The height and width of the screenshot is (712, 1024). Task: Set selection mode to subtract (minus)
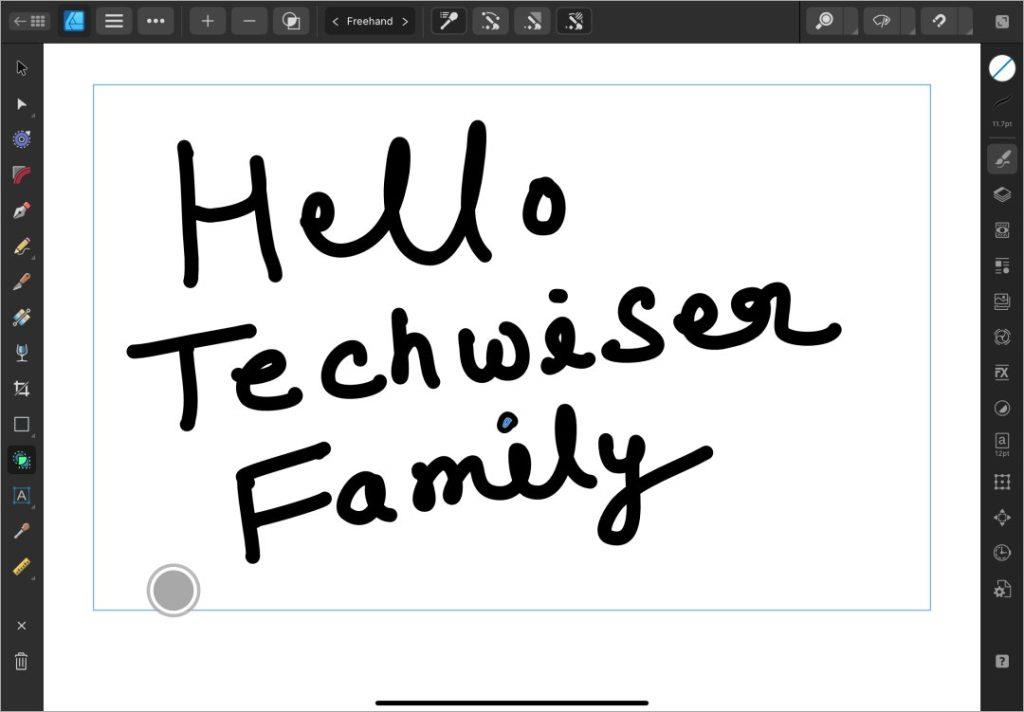(249, 22)
